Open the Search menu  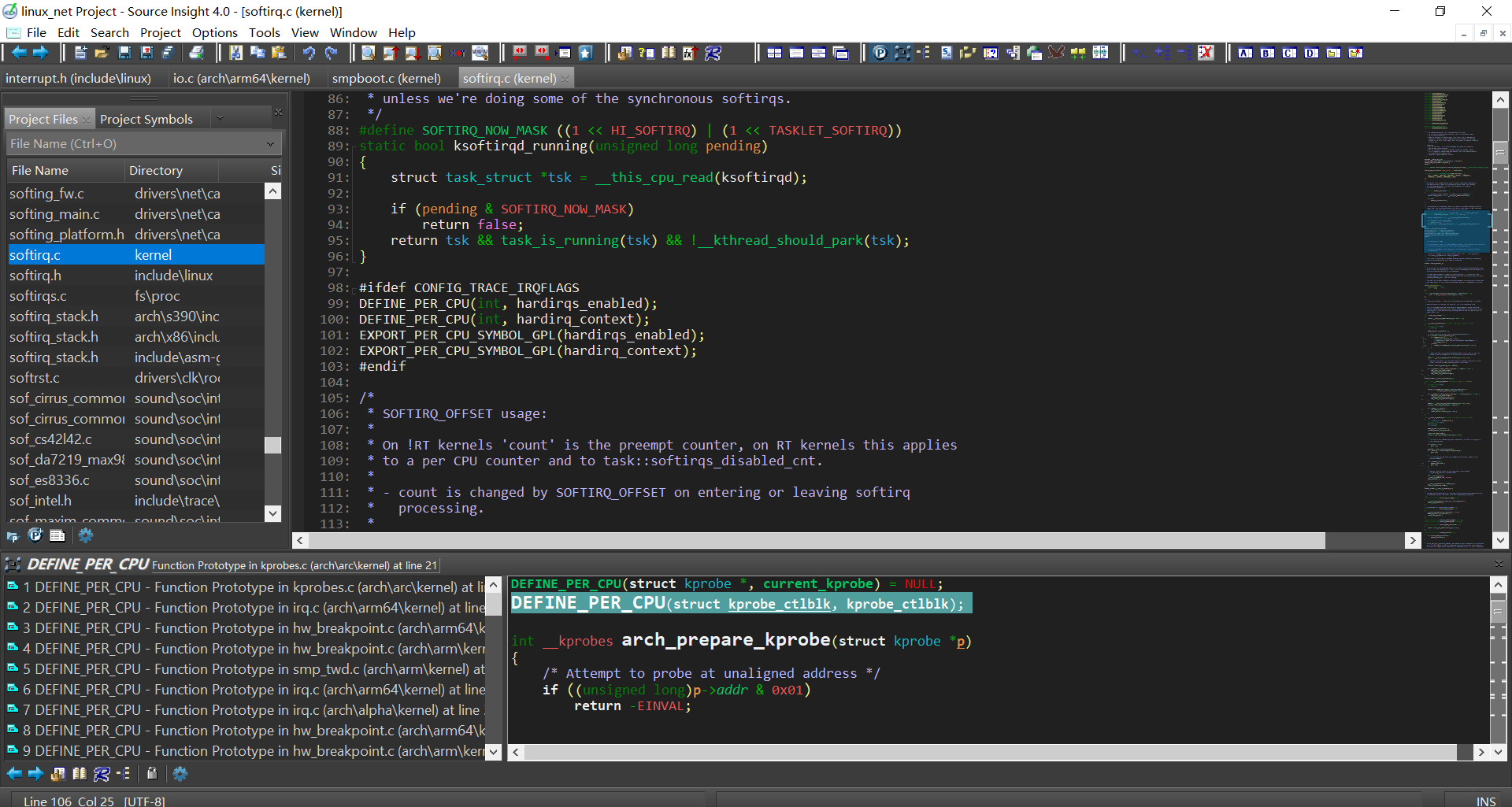(x=109, y=32)
